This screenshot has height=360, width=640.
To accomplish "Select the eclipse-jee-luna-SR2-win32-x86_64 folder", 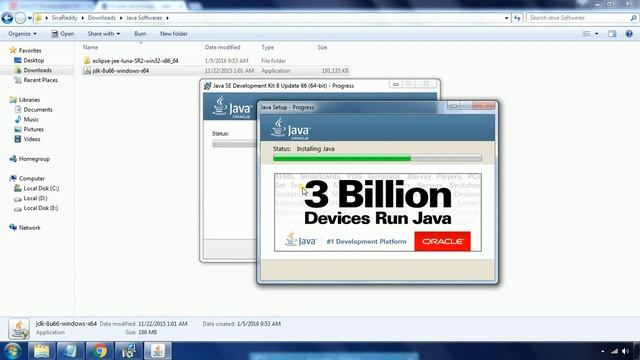I will 135,61.
